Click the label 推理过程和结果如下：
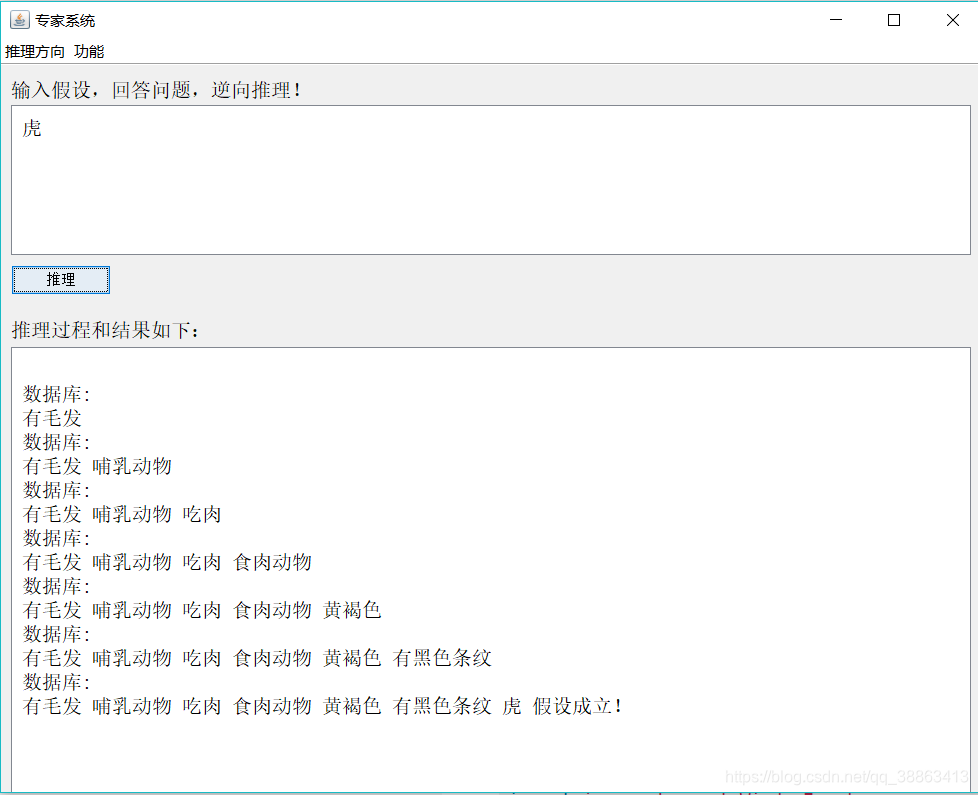The image size is (978, 795). (x=105, y=330)
